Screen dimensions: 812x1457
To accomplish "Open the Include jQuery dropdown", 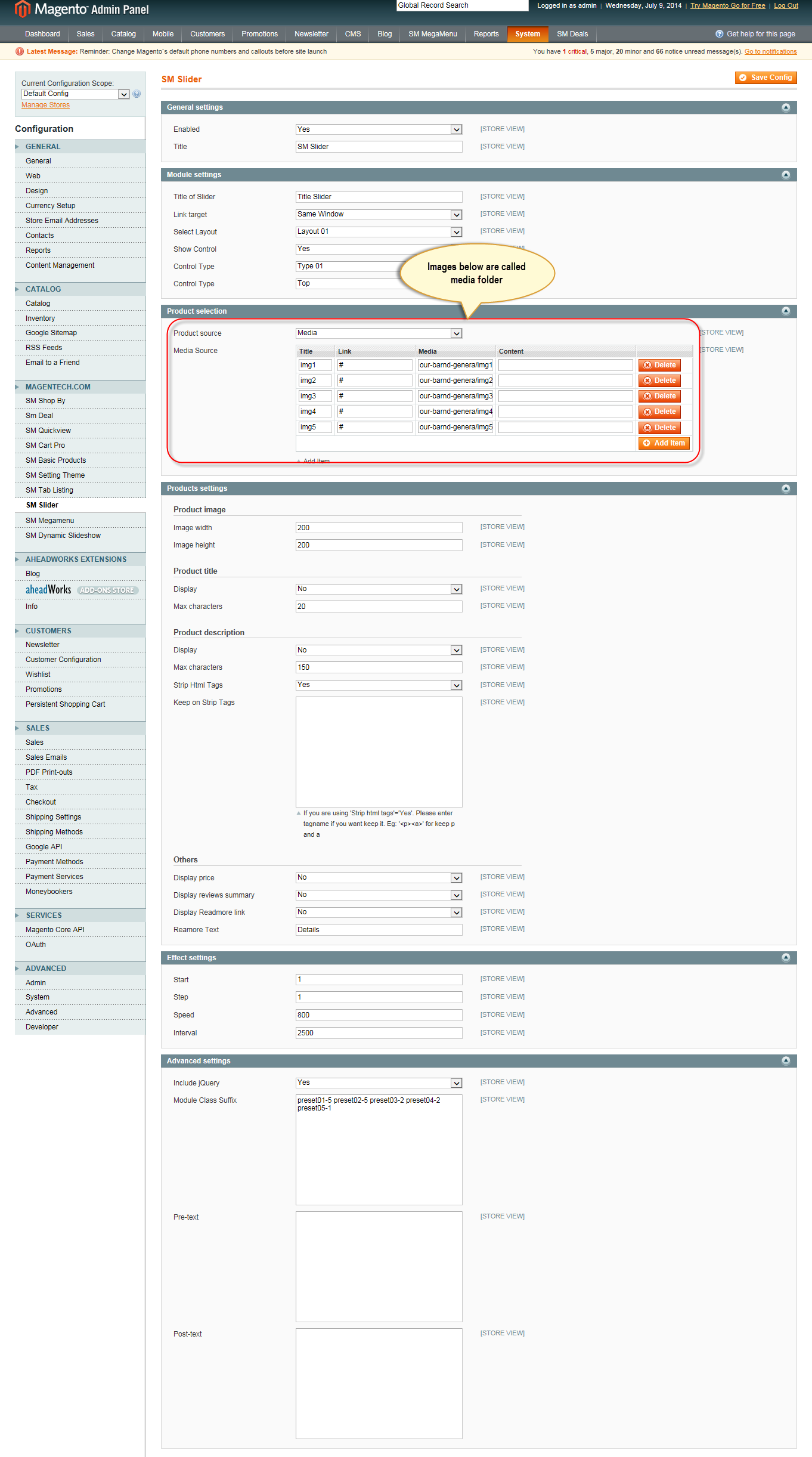I will point(379,1082).
